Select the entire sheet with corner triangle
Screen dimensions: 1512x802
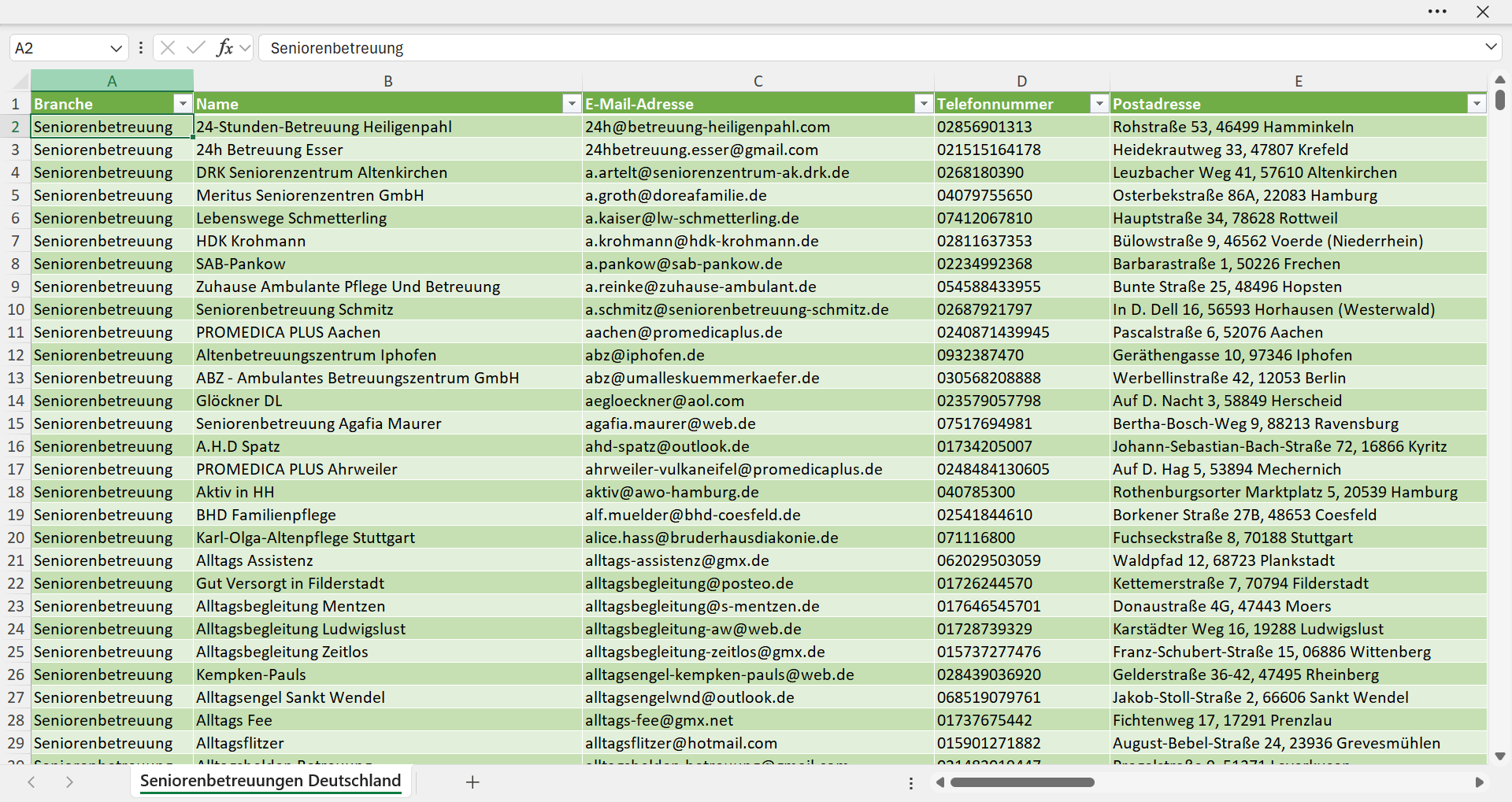click(x=19, y=81)
